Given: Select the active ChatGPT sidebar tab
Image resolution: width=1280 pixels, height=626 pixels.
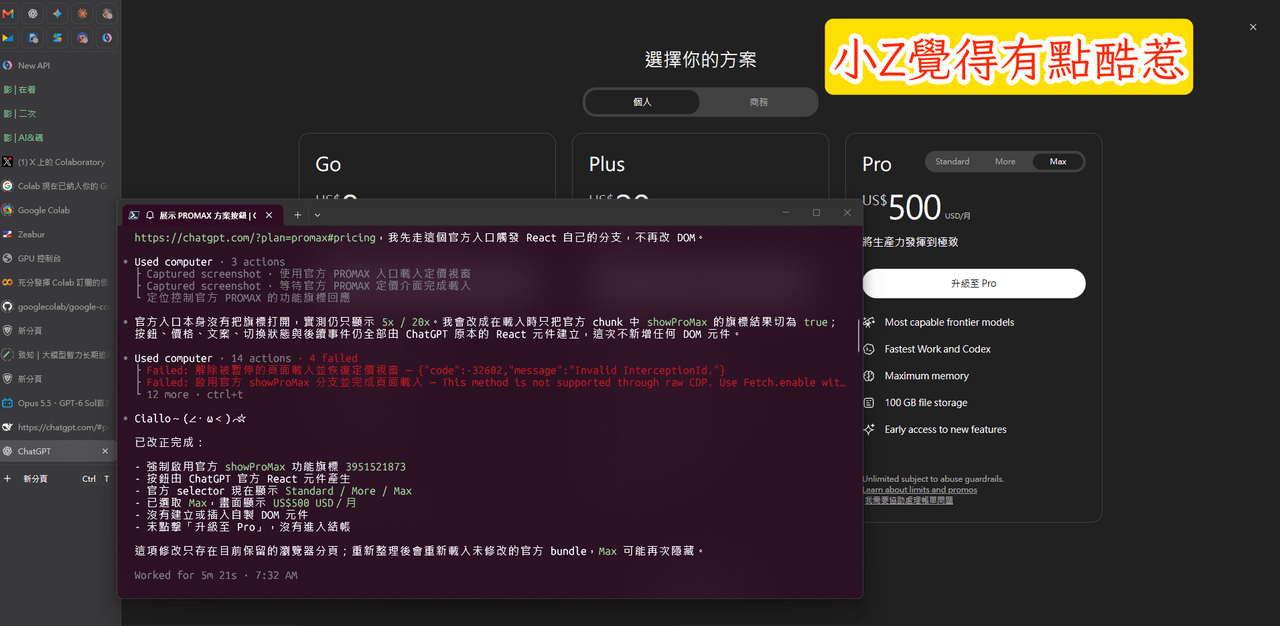Looking at the screenshot, I should click(x=56, y=452).
